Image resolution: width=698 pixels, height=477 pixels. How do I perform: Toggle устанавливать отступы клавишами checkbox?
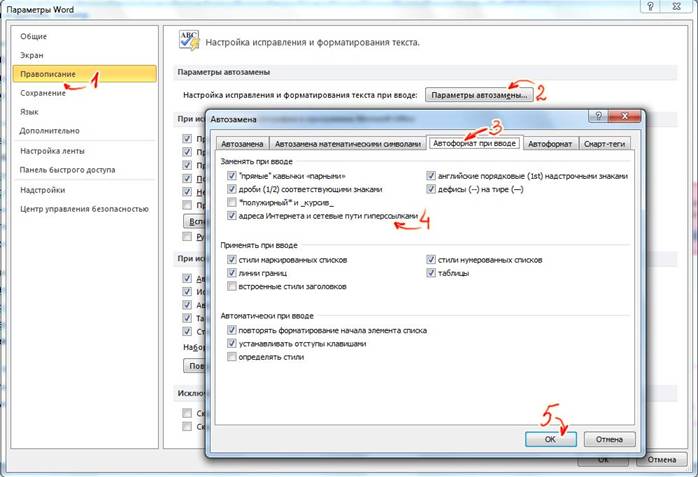click(x=231, y=344)
